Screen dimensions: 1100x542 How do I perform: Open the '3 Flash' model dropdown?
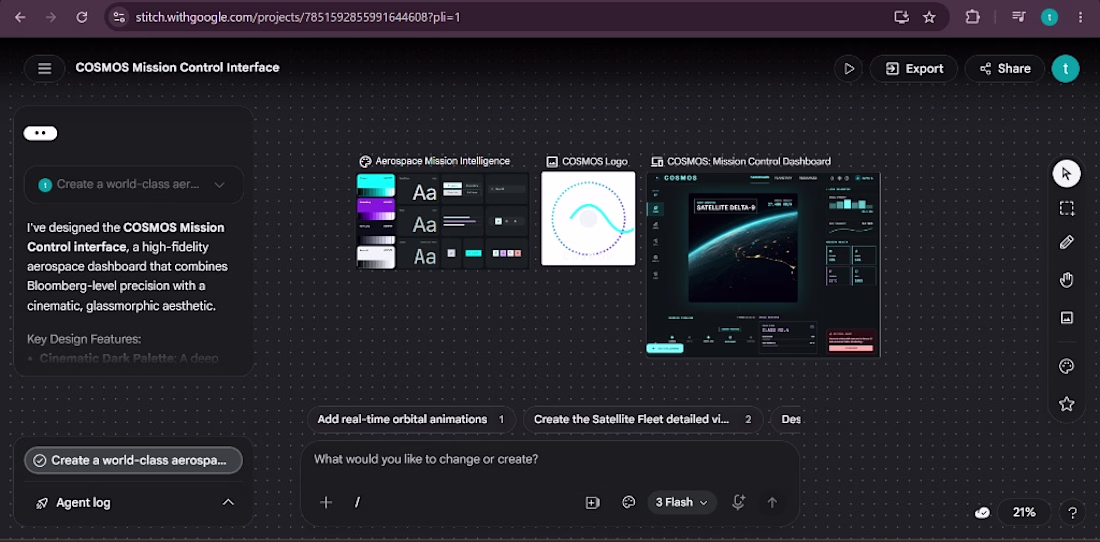682,502
